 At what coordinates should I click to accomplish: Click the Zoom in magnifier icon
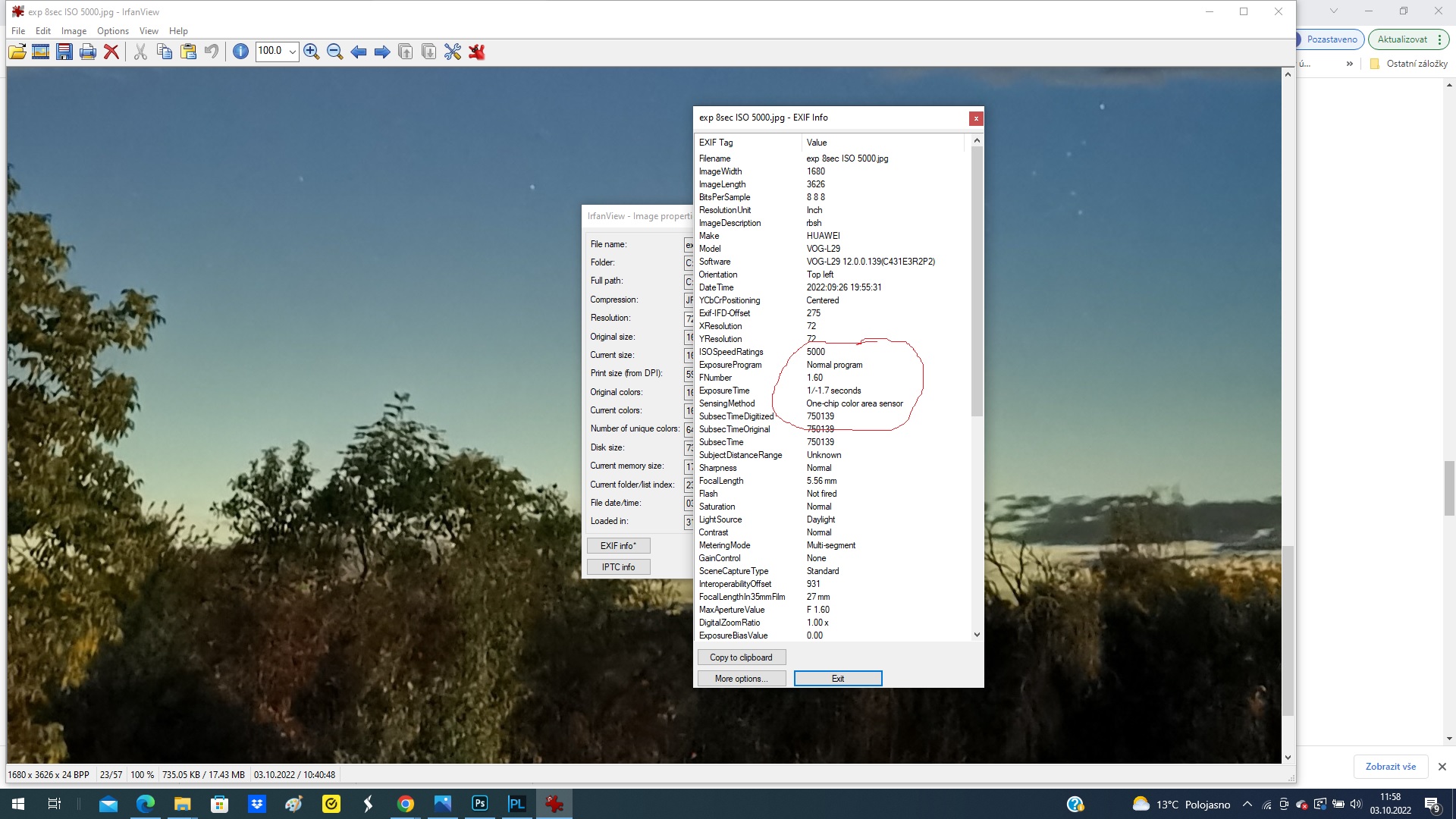[x=311, y=52]
